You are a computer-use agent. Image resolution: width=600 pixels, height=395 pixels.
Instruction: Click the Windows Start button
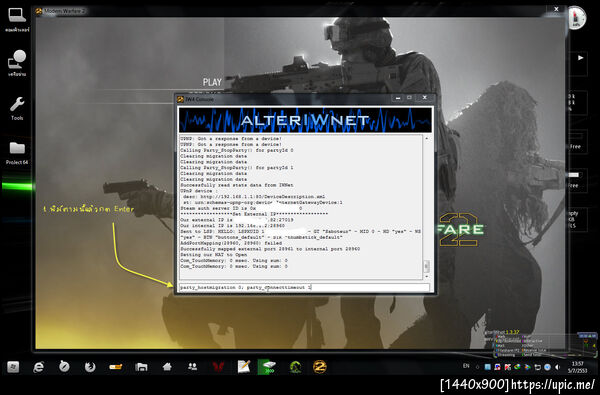13,367
